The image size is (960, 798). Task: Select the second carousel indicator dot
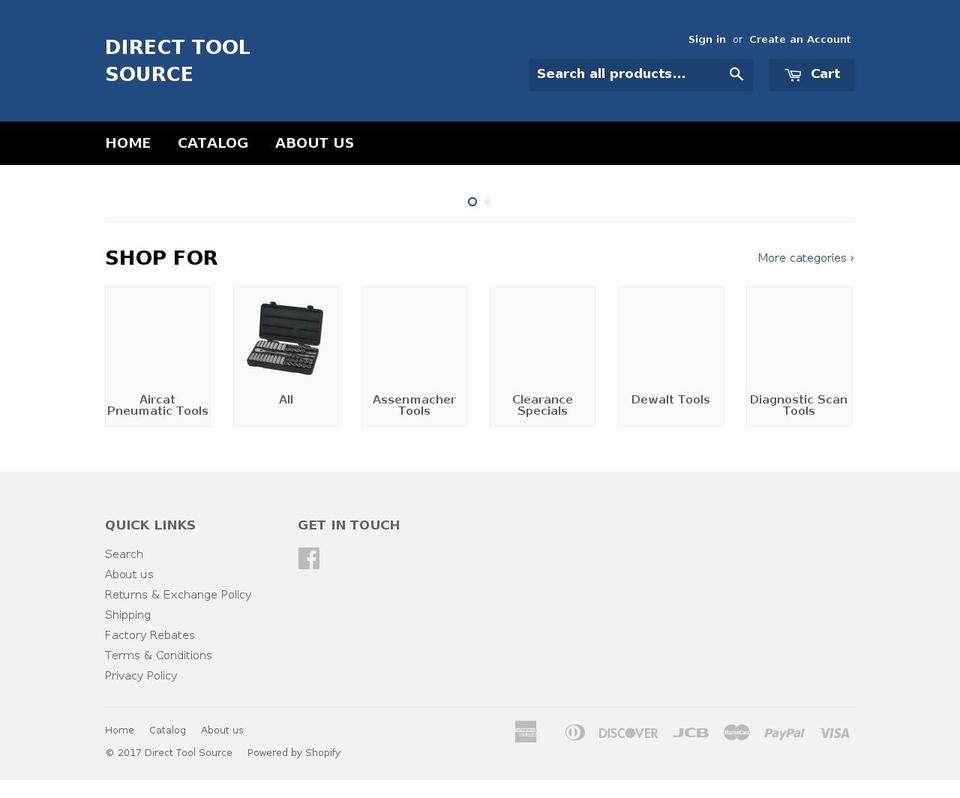tap(488, 202)
